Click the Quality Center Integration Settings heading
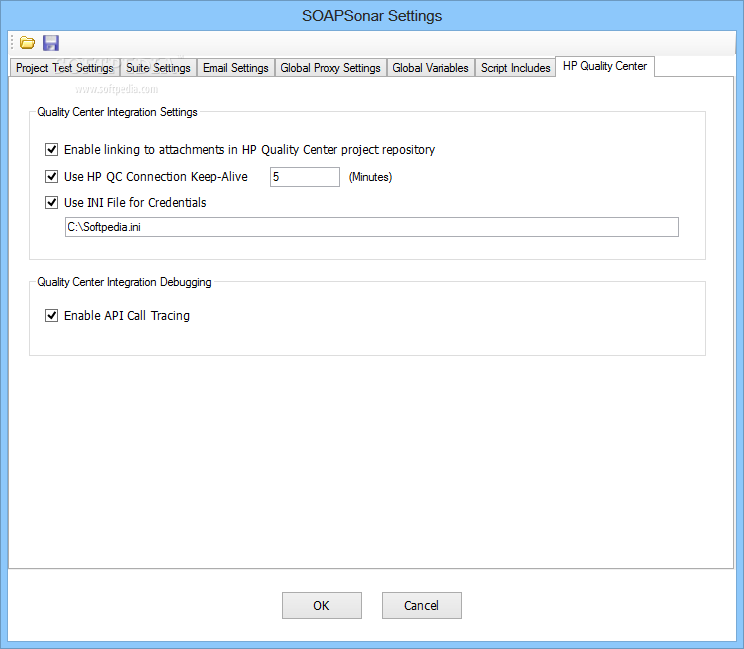The width and height of the screenshot is (744, 649). click(117, 112)
